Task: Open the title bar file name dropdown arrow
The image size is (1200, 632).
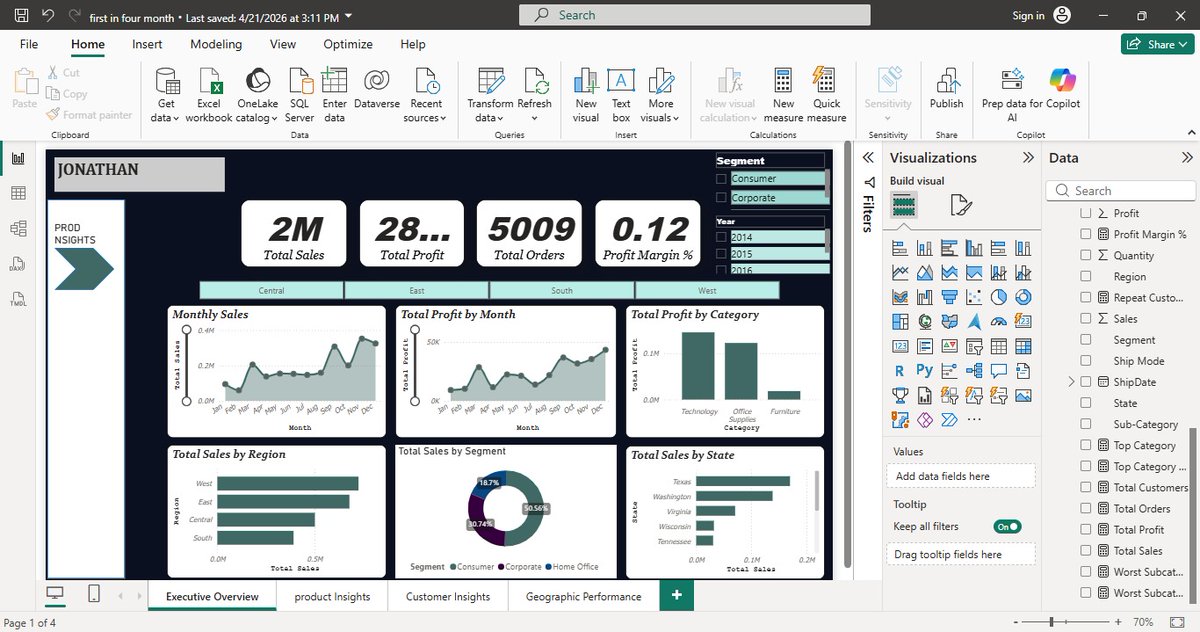Action: pyautogui.click(x=346, y=17)
